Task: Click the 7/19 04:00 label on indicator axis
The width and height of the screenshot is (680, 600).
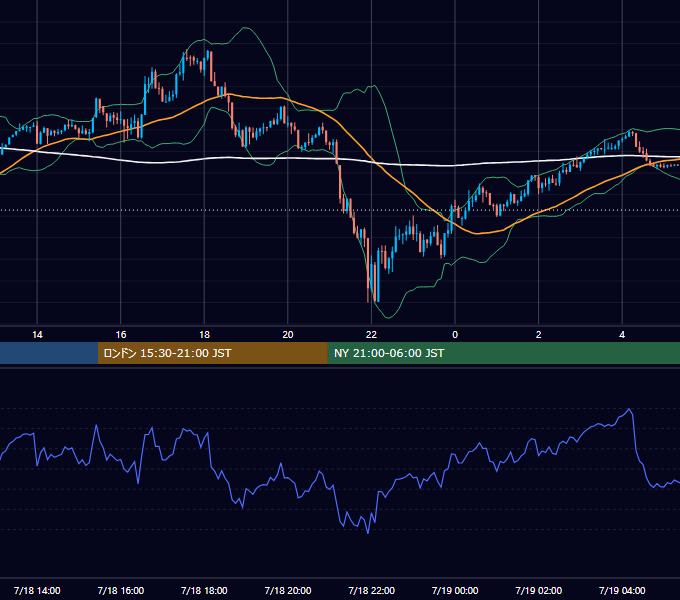Action: pos(622,590)
